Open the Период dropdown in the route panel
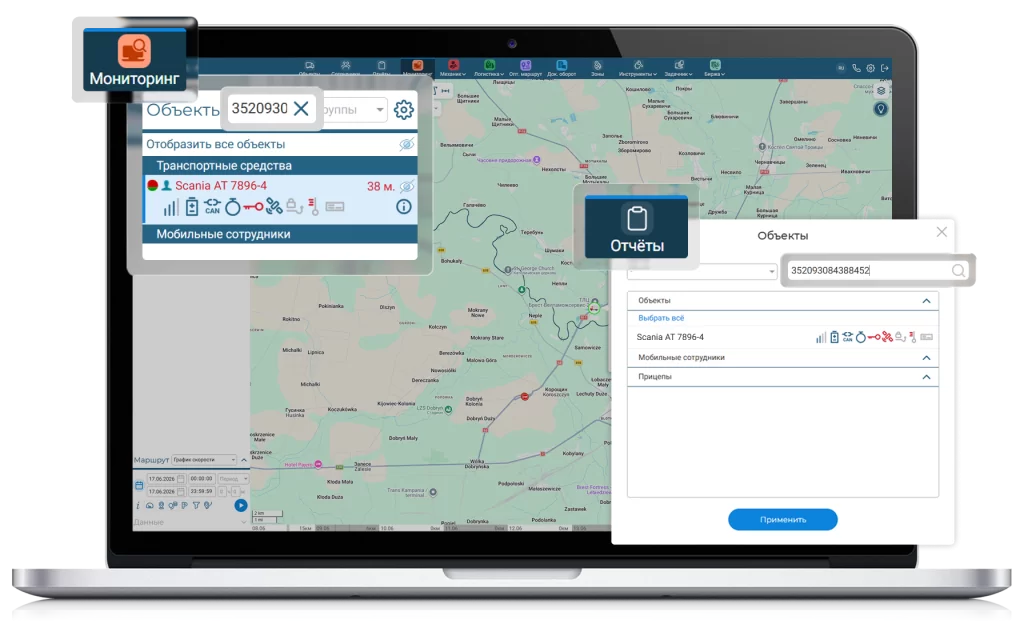 (233, 479)
